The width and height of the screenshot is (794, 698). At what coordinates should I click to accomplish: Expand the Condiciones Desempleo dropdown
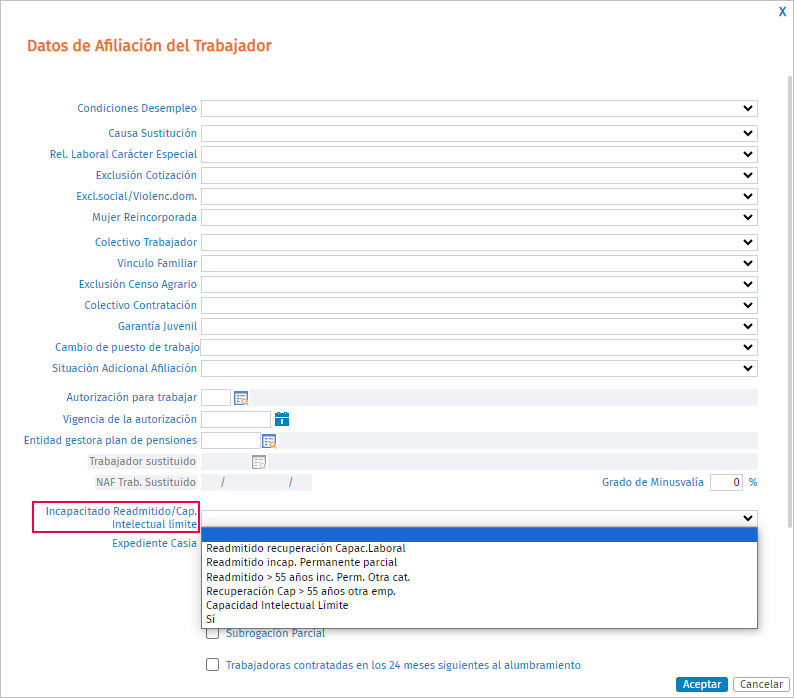[x=479, y=108]
